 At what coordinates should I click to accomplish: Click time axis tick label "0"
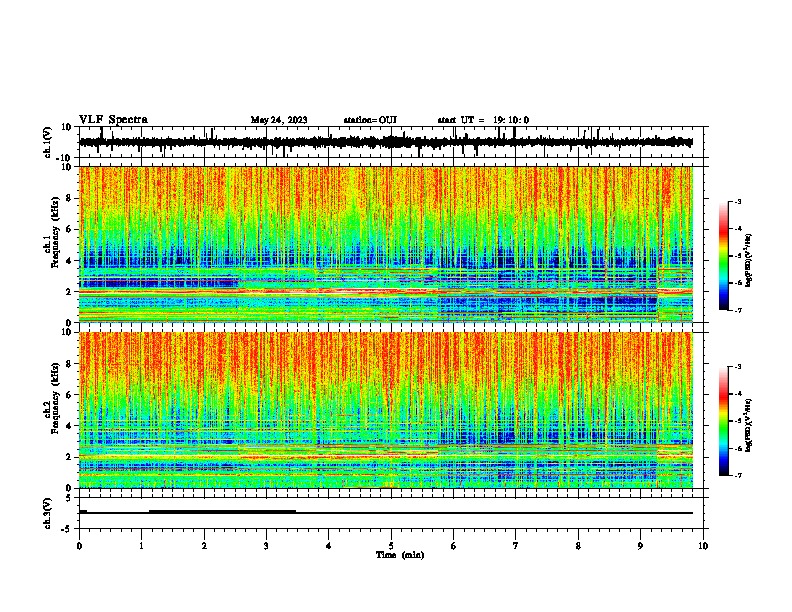pos(79,546)
